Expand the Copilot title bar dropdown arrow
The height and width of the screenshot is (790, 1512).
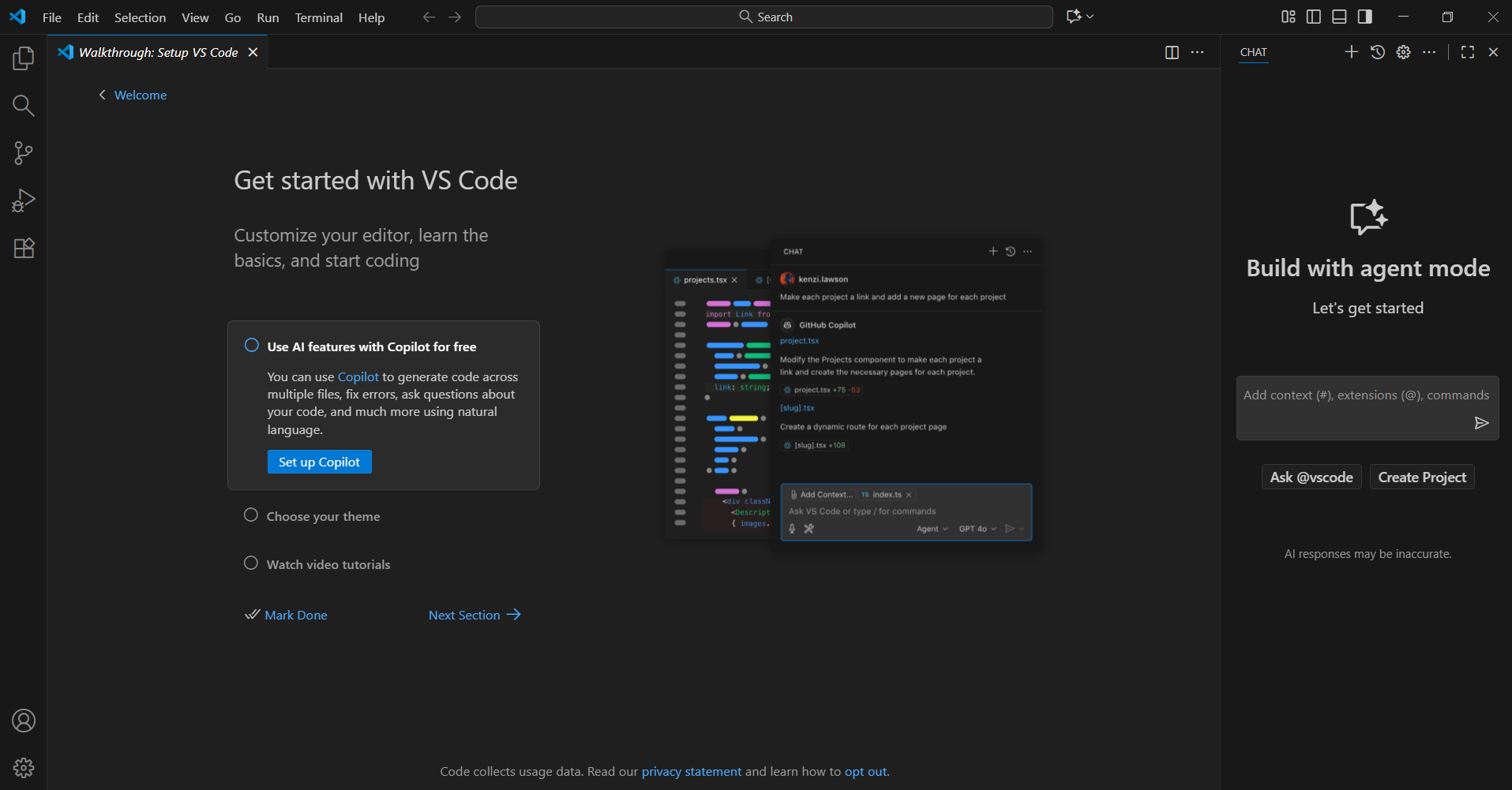1090,17
